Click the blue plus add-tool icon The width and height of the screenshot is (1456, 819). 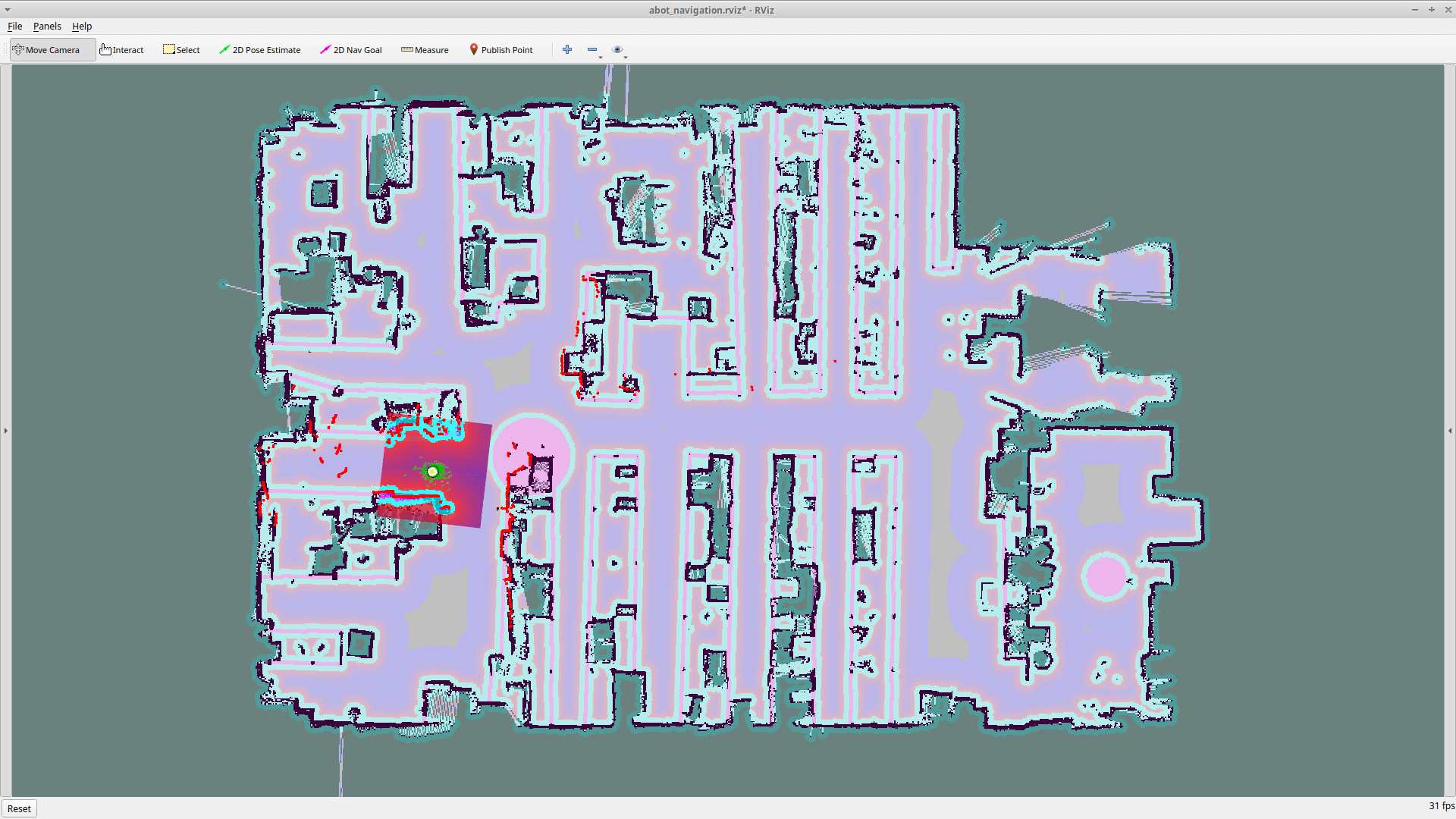(567, 49)
